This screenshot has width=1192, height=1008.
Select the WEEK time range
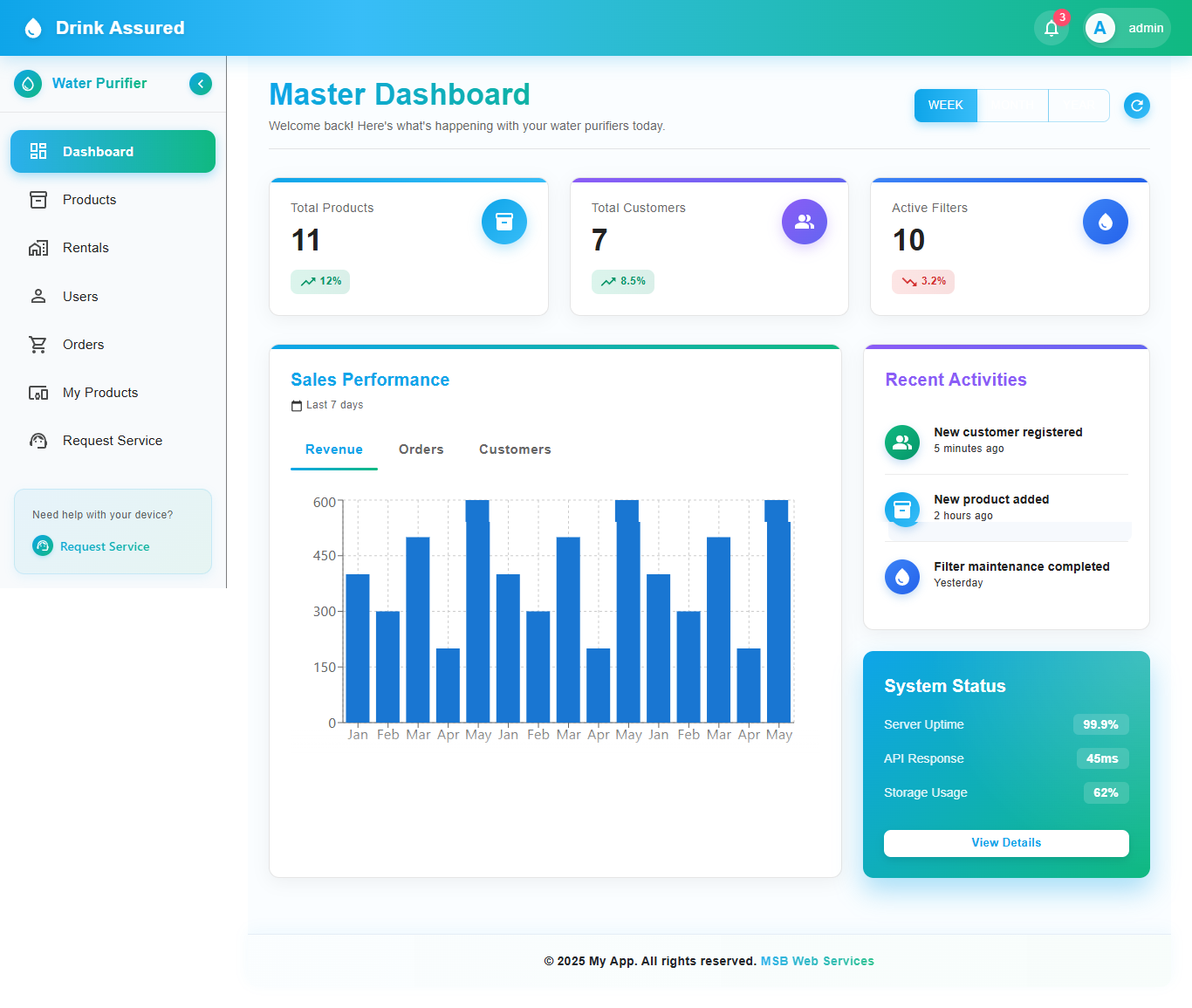tap(945, 106)
